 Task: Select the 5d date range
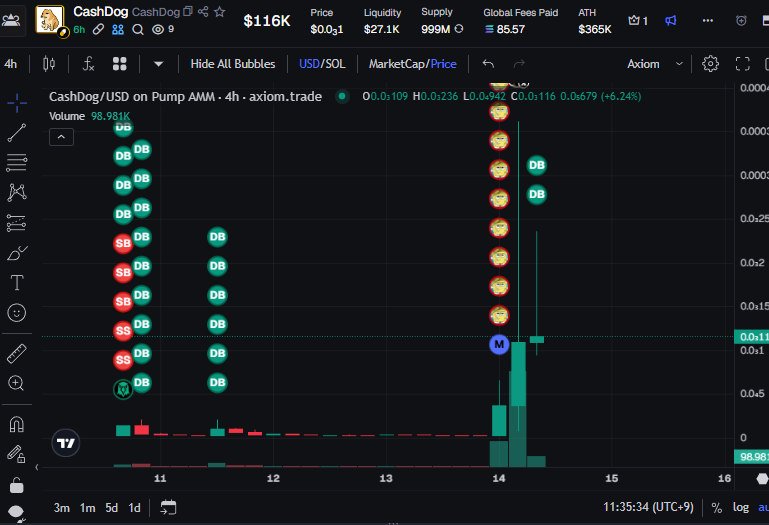(111, 508)
